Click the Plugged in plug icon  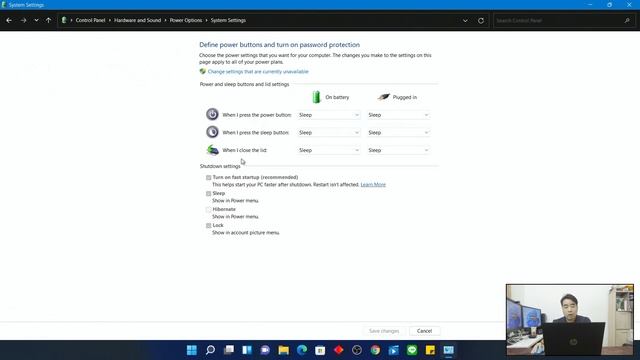pos(383,97)
